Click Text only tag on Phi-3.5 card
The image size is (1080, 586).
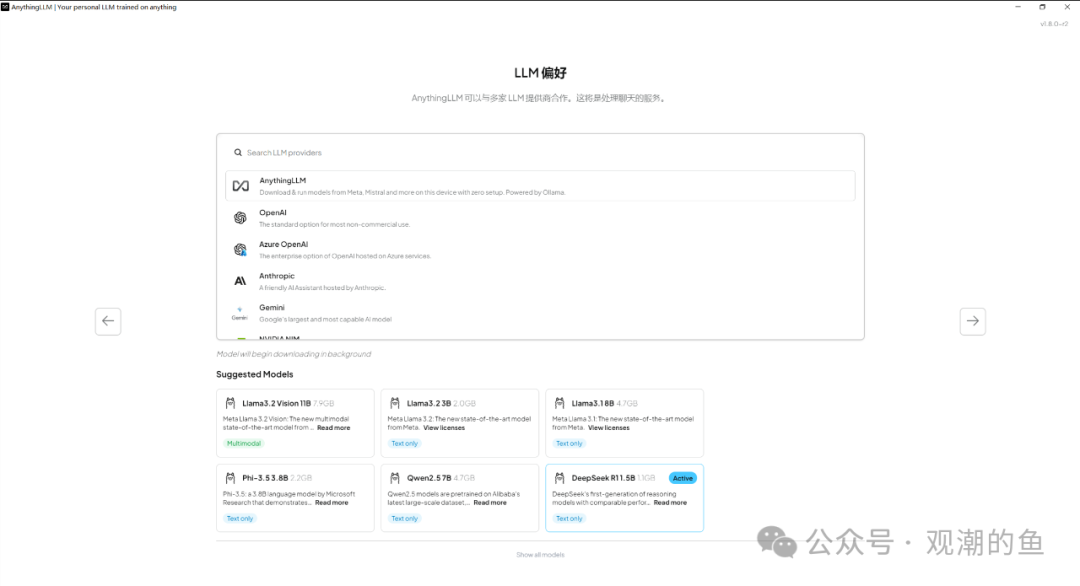pyautogui.click(x=240, y=519)
